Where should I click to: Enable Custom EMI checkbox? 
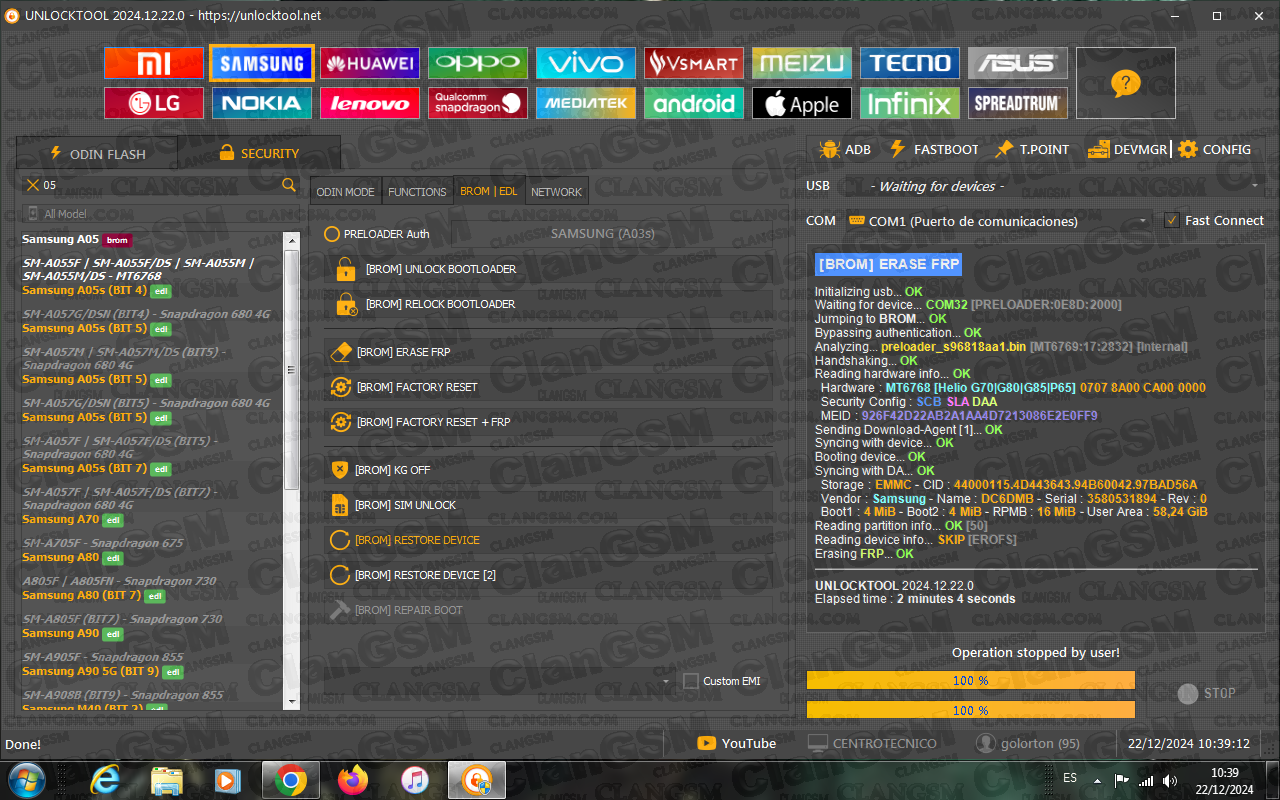(x=722, y=681)
